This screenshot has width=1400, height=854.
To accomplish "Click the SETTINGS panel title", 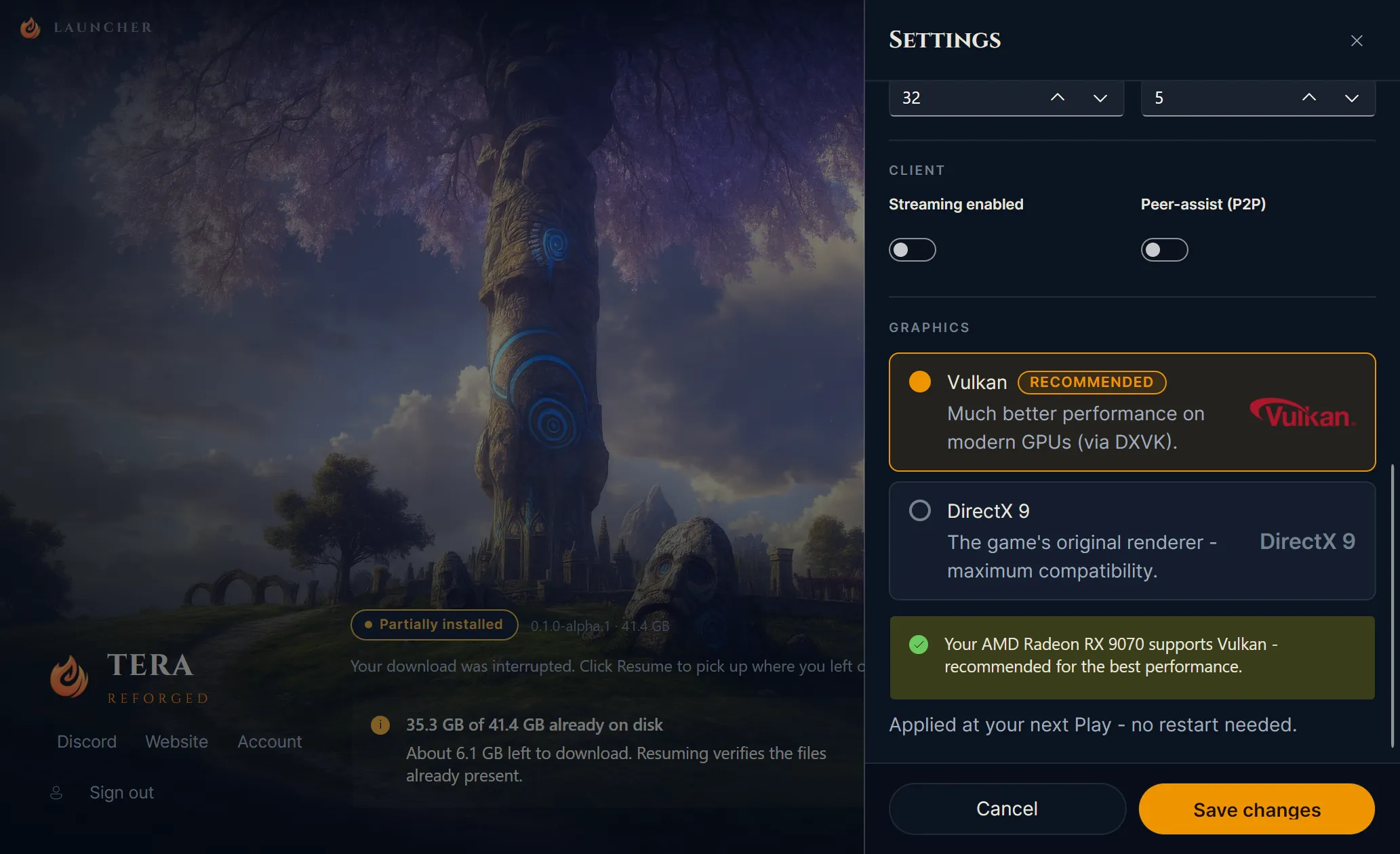I will (x=944, y=40).
